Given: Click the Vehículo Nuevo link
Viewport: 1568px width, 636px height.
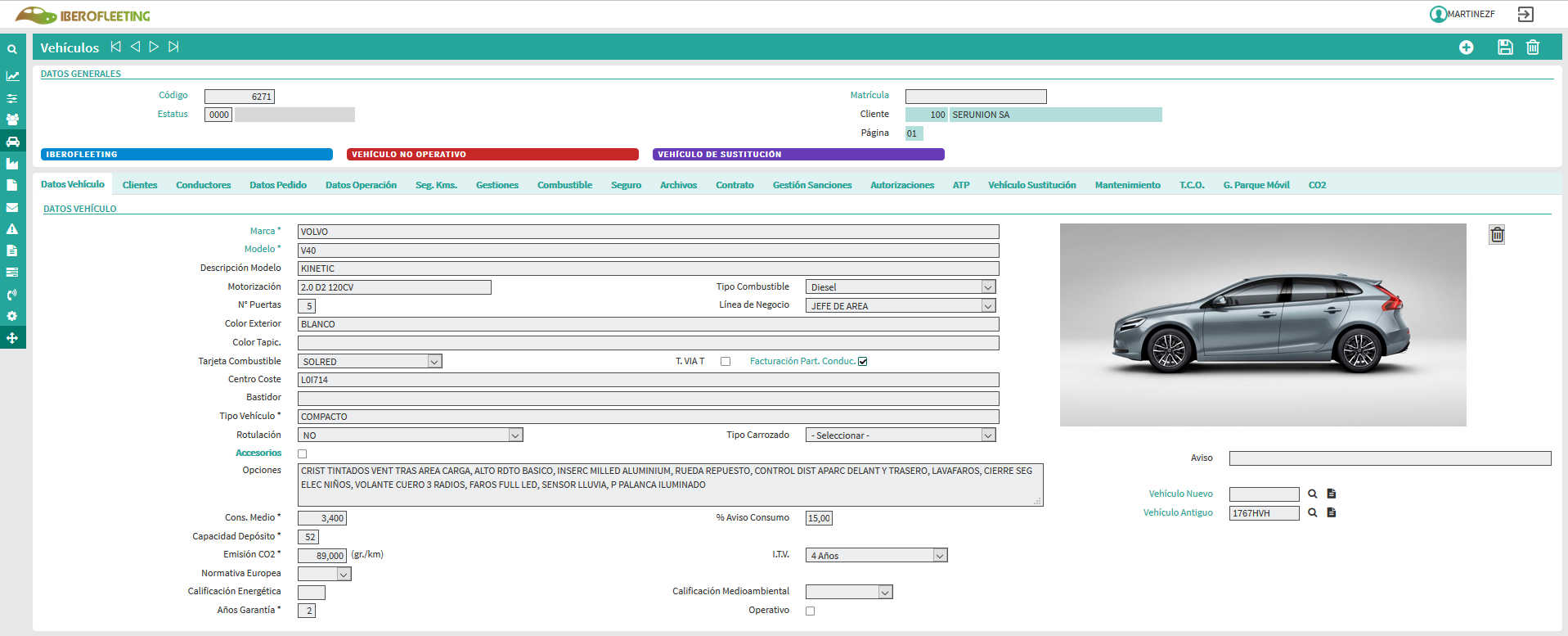Looking at the screenshot, I should pyautogui.click(x=1180, y=494).
